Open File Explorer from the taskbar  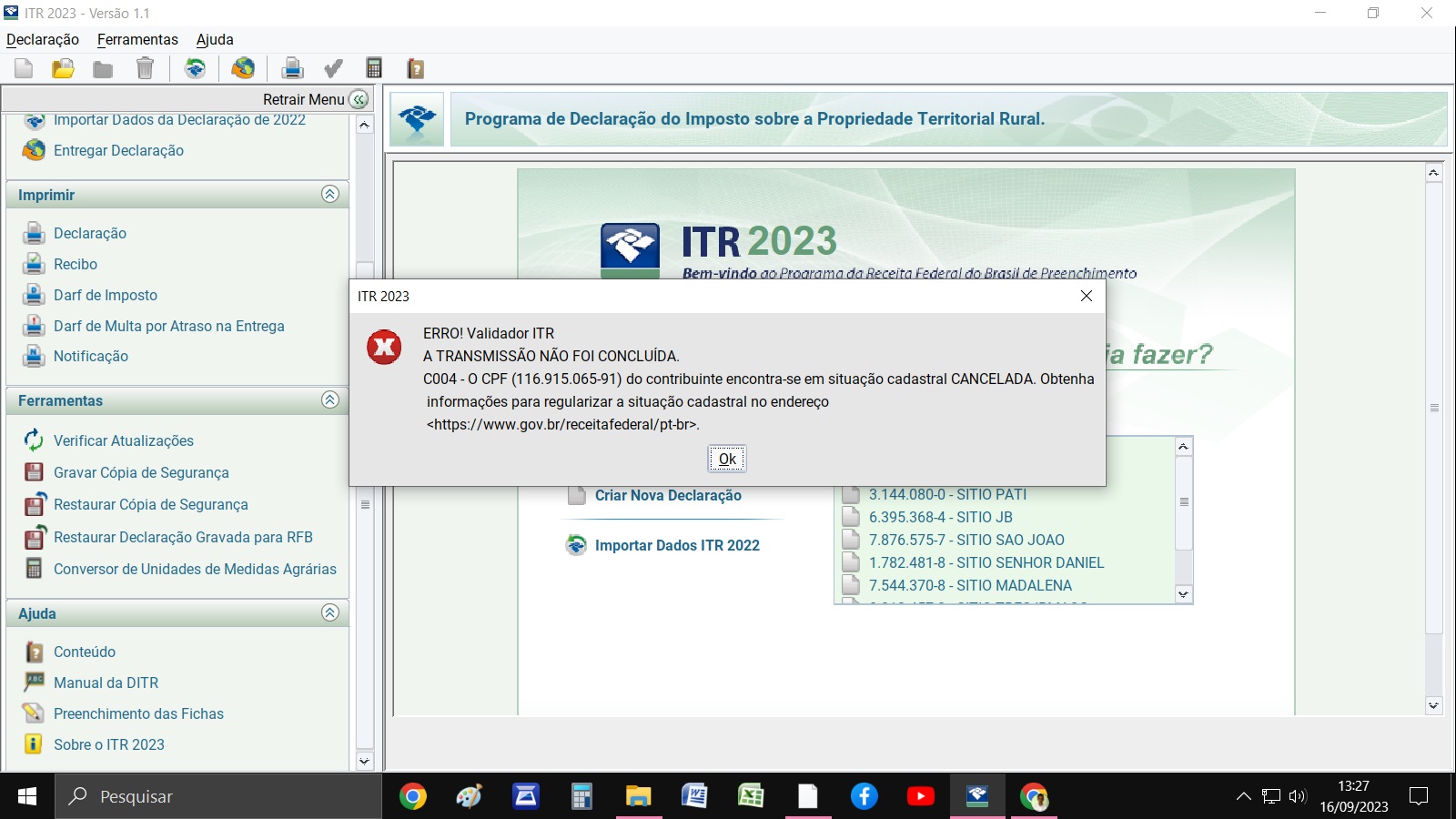[638, 796]
